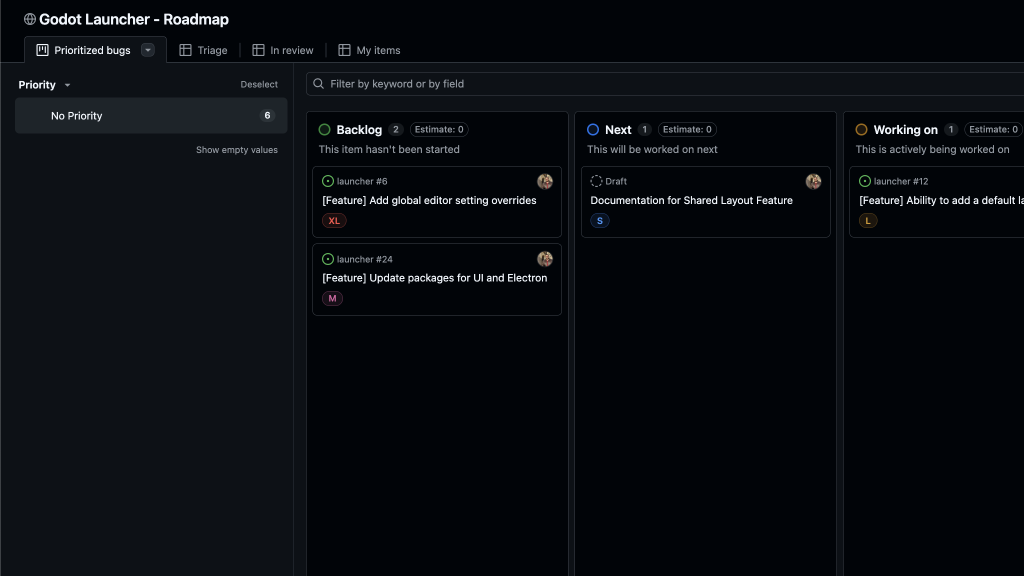The height and width of the screenshot is (576, 1024).
Task: Click the Draft dashed circle icon
Action: tap(596, 181)
